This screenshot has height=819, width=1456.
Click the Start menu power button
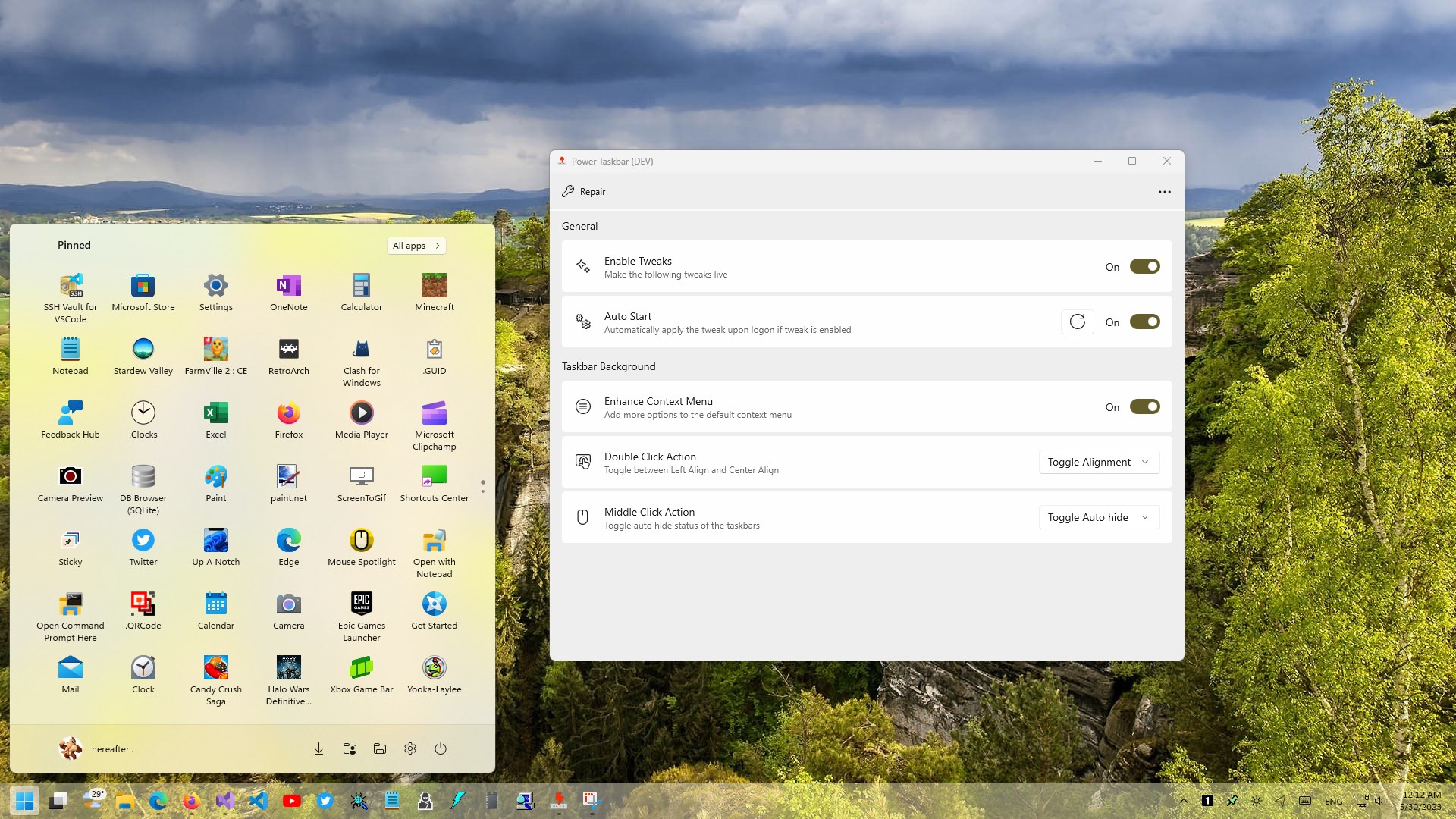441,748
